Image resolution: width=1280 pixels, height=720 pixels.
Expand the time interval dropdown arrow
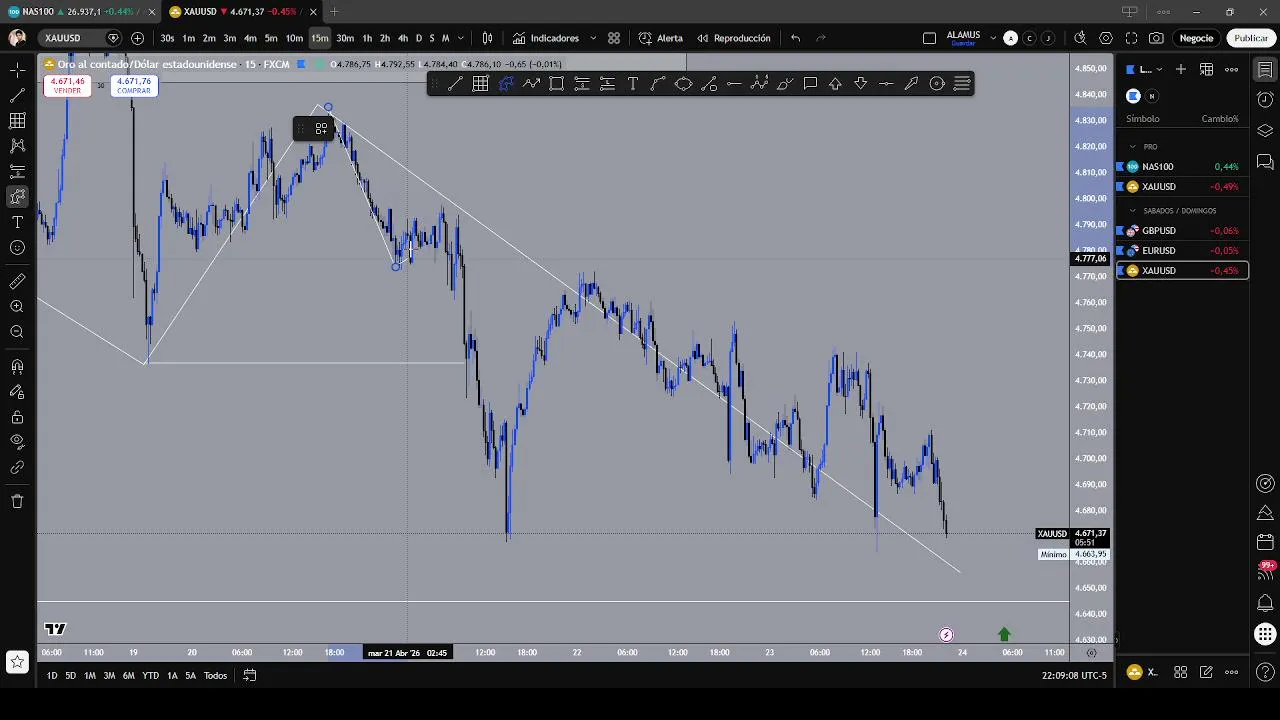[x=460, y=38]
